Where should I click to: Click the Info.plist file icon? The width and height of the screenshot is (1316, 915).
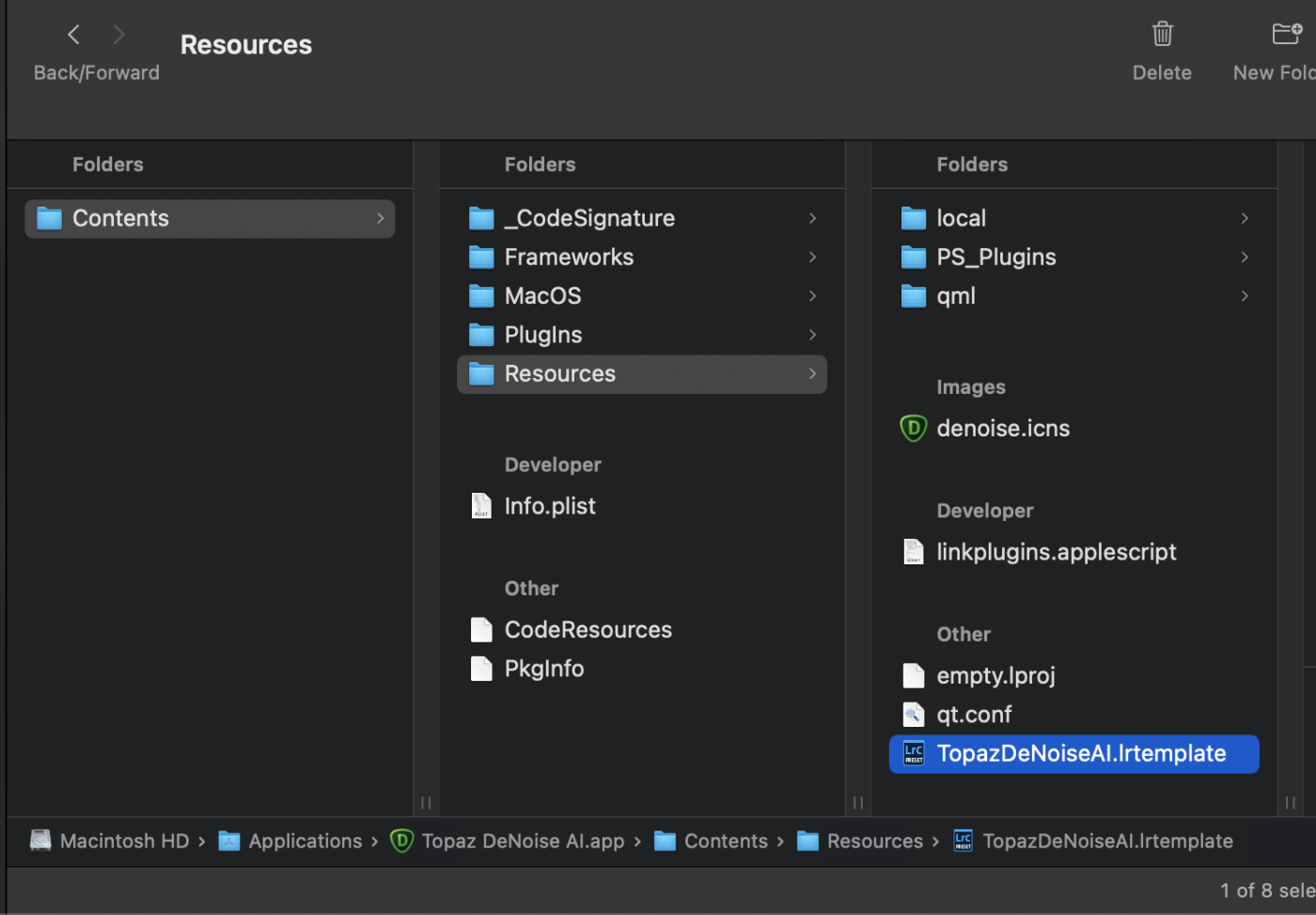tap(481, 506)
